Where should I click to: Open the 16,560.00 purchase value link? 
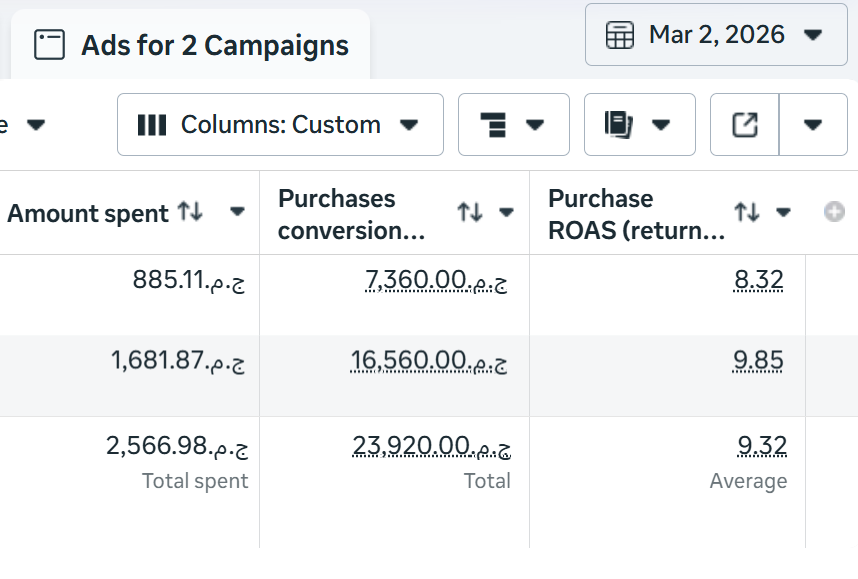(429, 361)
